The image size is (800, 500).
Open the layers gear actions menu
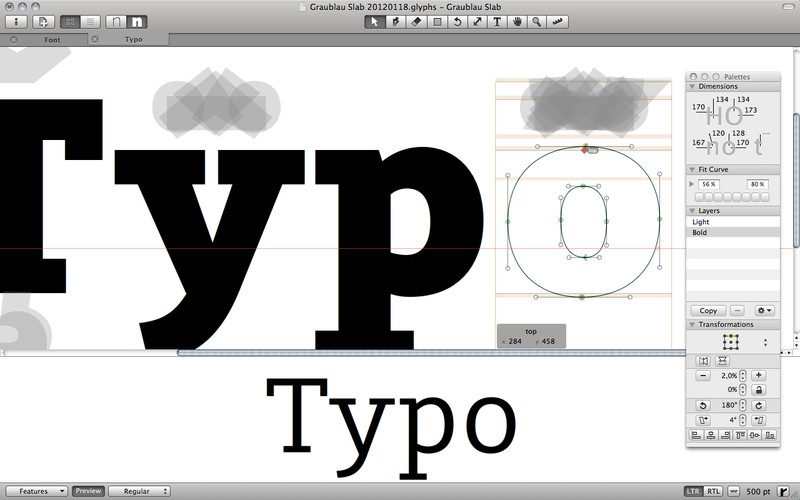point(763,311)
